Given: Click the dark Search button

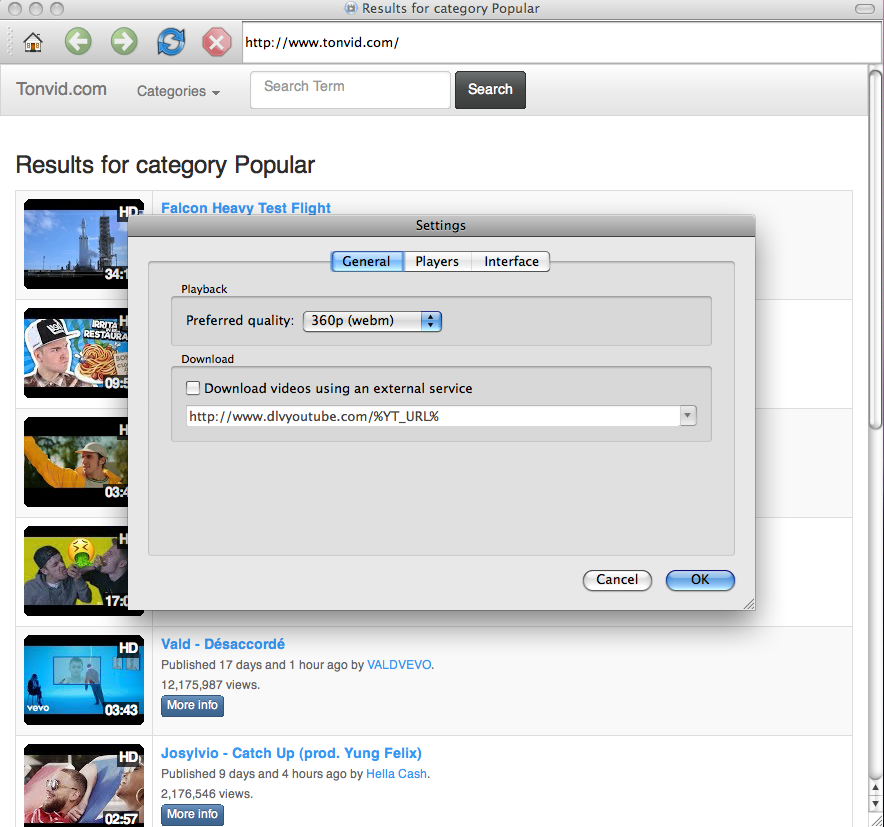Looking at the screenshot, I should [x=490, y=90].
